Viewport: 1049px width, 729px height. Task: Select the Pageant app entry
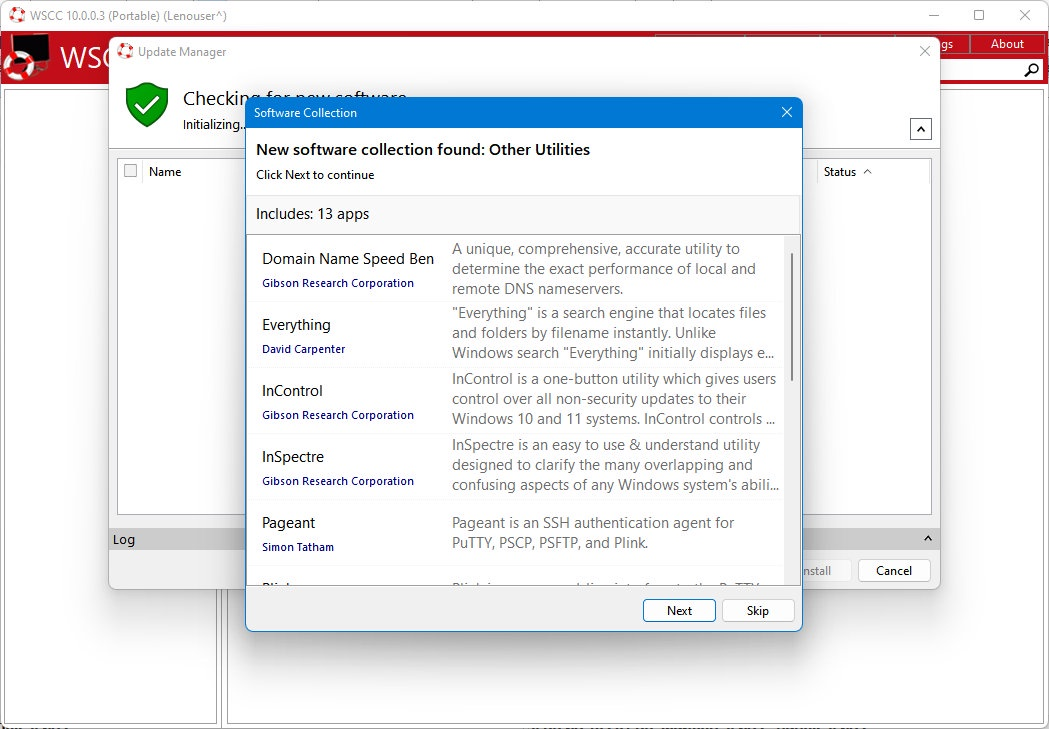pyautogui.click(x=288, y=523)
